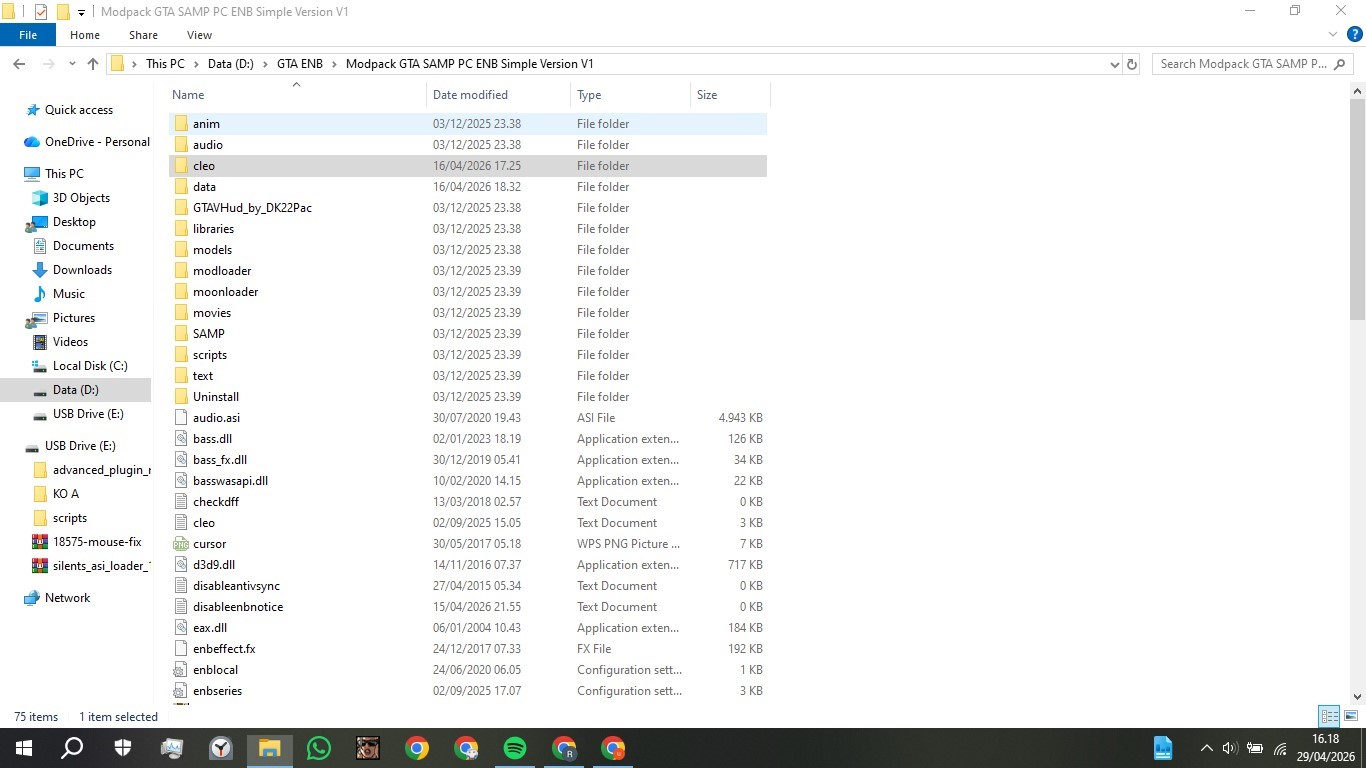The width and height of the screenshot is (1366, 768).
Task: Click the Search Modpack GTA SAMP field
Action: pyautogui.click(x=1252, y=64)
